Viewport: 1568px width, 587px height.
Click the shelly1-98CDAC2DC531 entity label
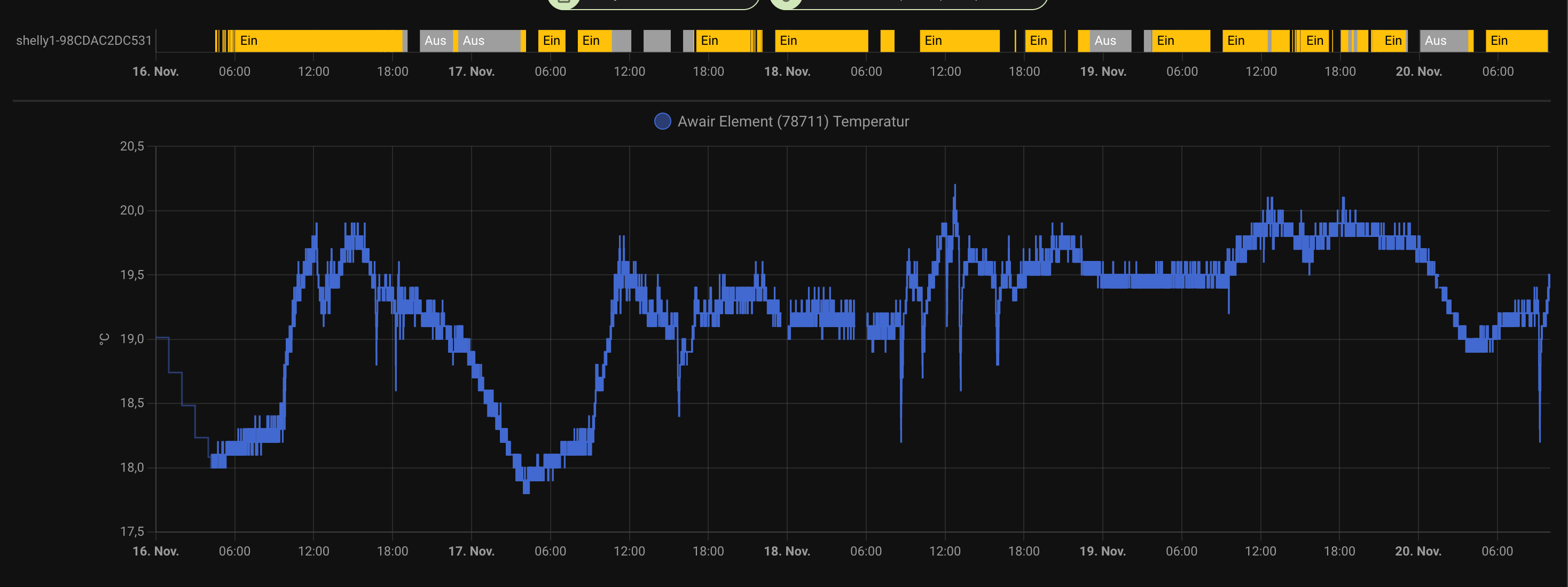(x=83, y=41)
